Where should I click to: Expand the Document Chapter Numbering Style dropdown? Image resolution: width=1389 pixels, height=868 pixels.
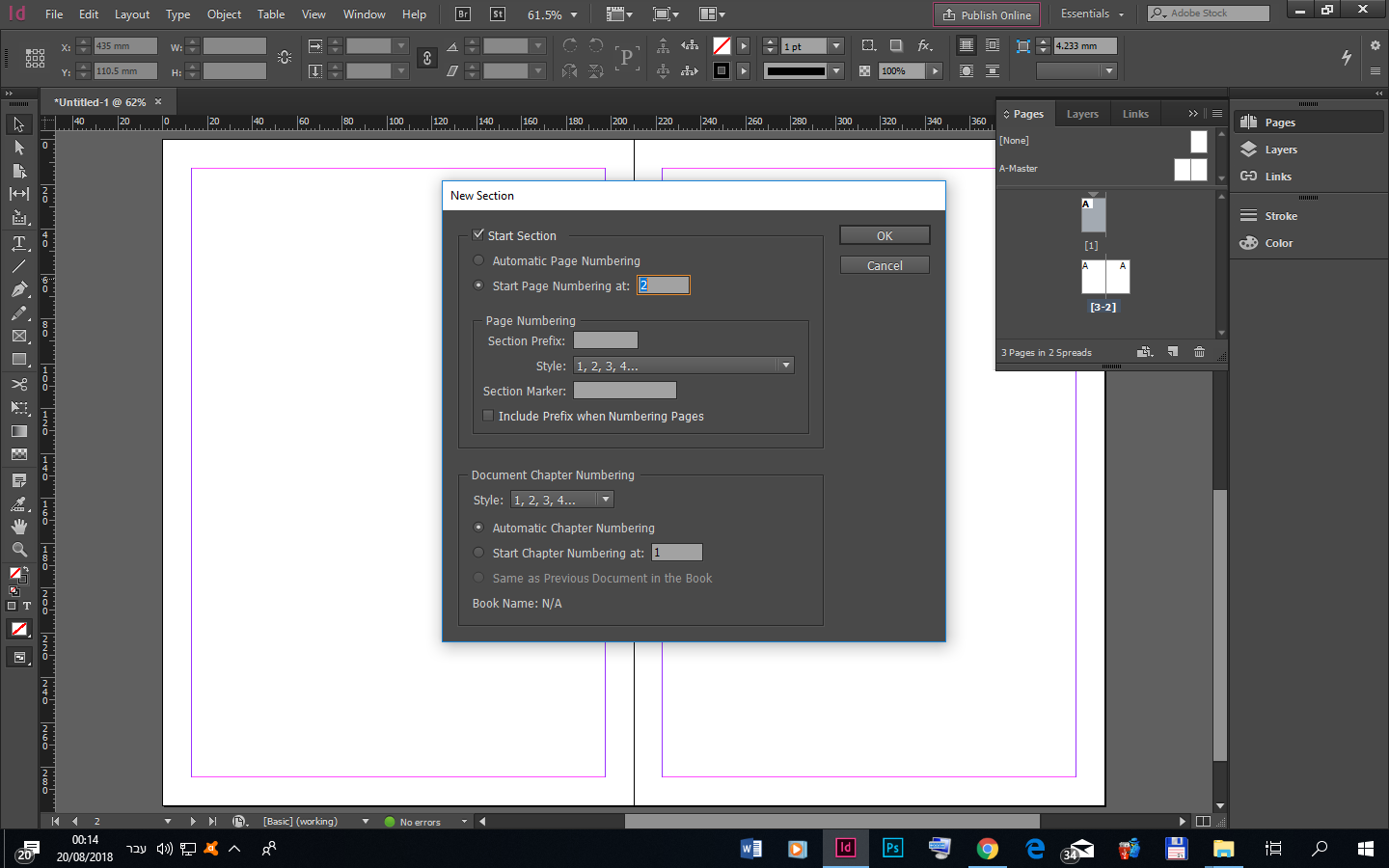tap(605, 500)
